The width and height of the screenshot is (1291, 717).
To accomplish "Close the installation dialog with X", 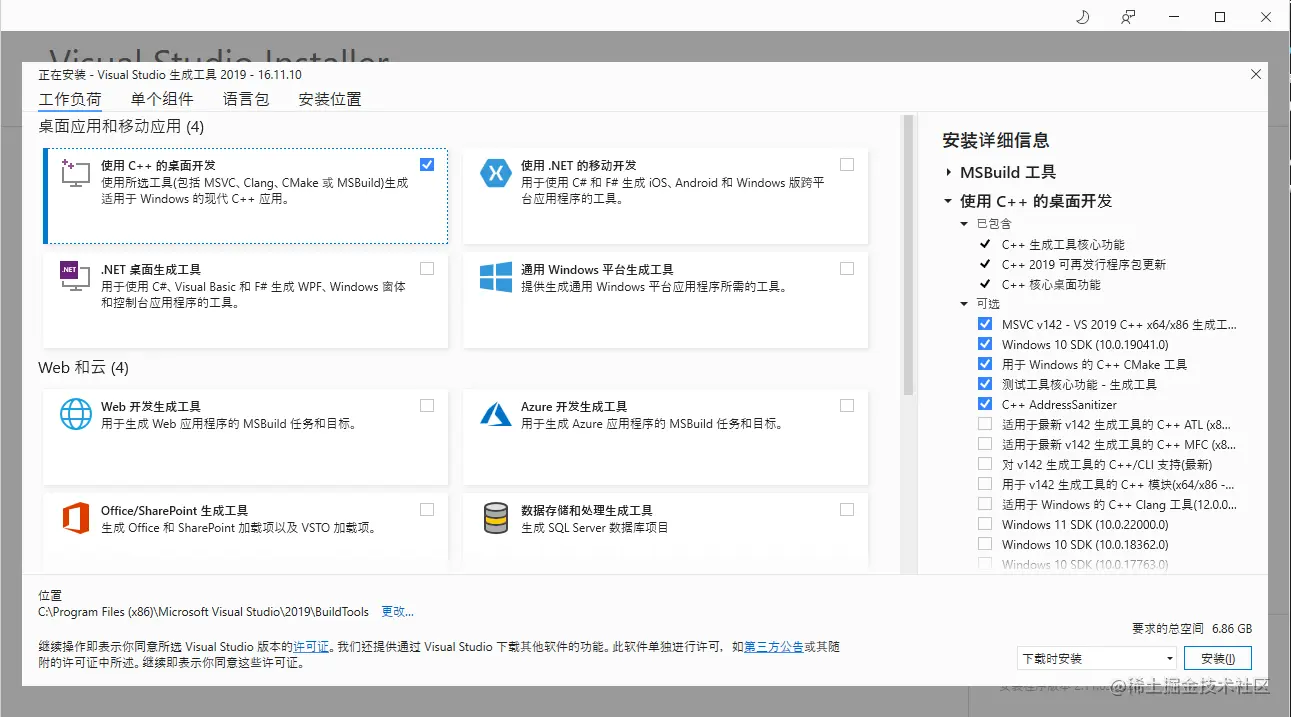I will 1256,74.
